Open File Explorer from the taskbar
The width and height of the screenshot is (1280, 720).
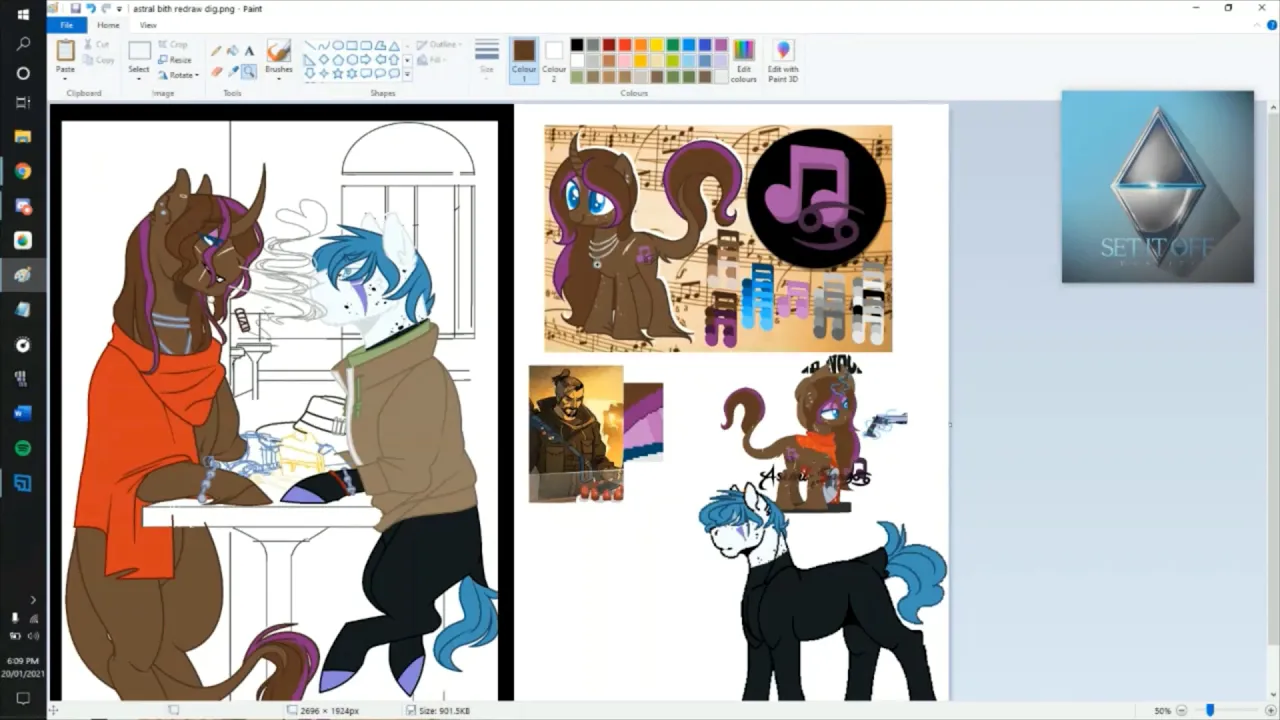coord(23,137)
